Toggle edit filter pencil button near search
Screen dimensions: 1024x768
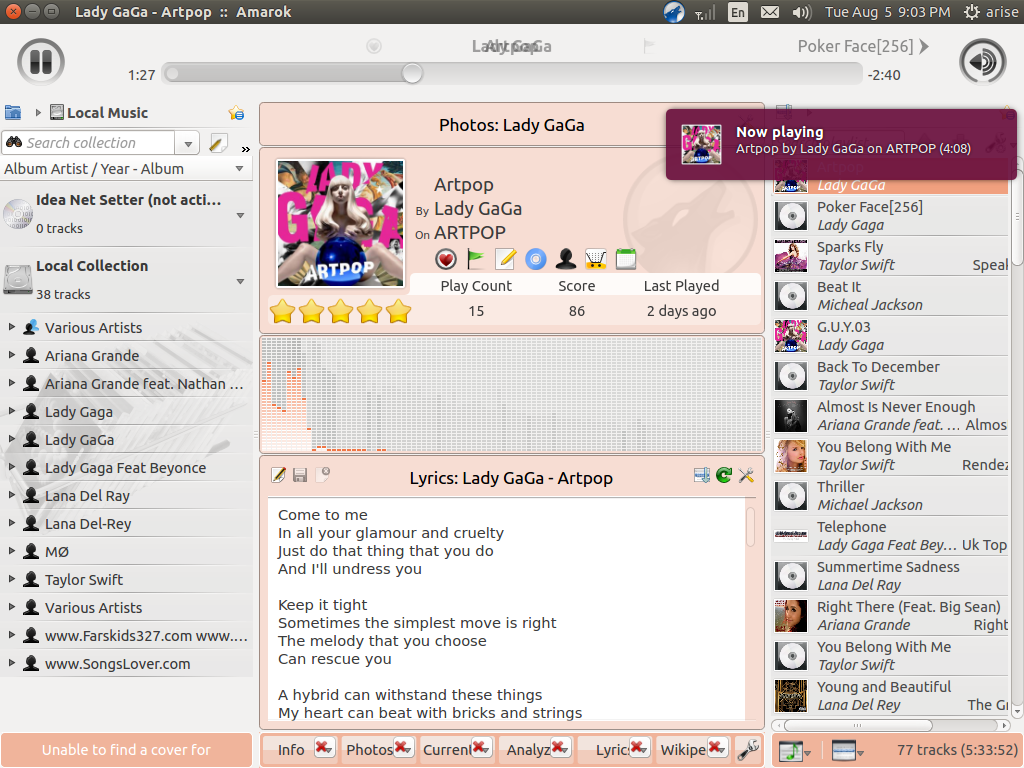click(x=217, y=142)
